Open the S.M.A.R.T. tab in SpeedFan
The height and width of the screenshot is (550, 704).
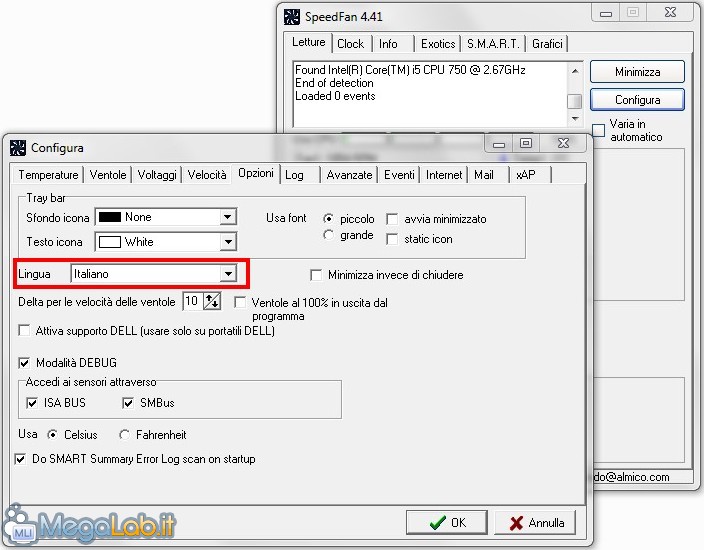[x=493, y=44]
